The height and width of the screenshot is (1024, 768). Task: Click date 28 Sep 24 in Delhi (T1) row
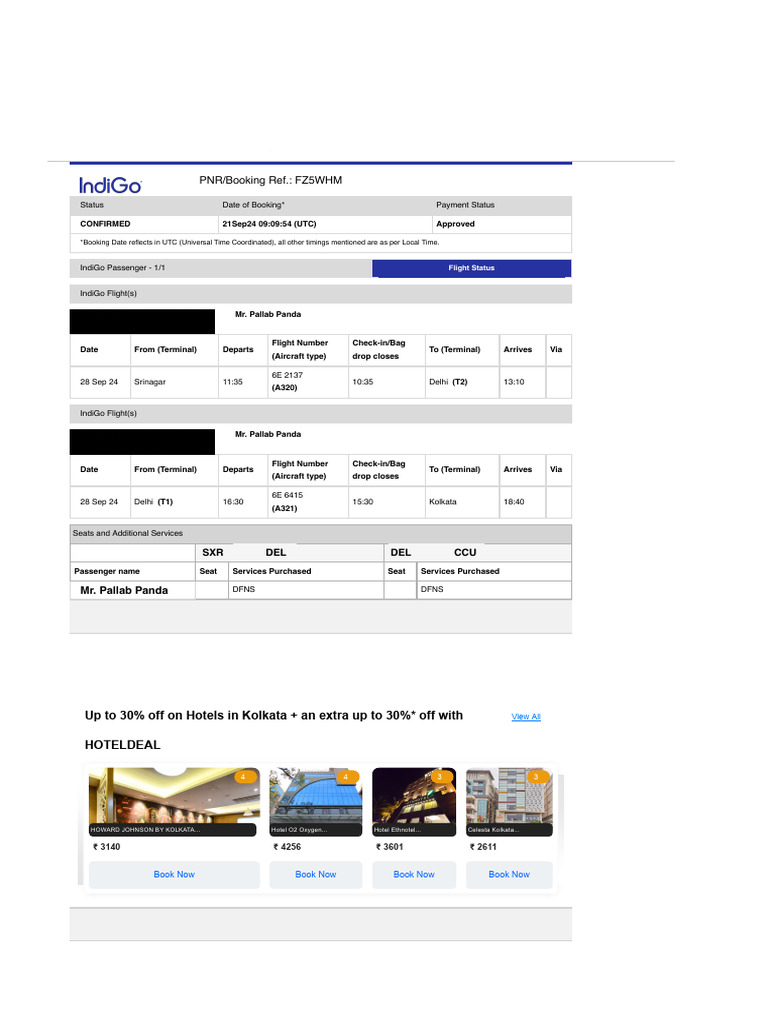tap(99, 502)
